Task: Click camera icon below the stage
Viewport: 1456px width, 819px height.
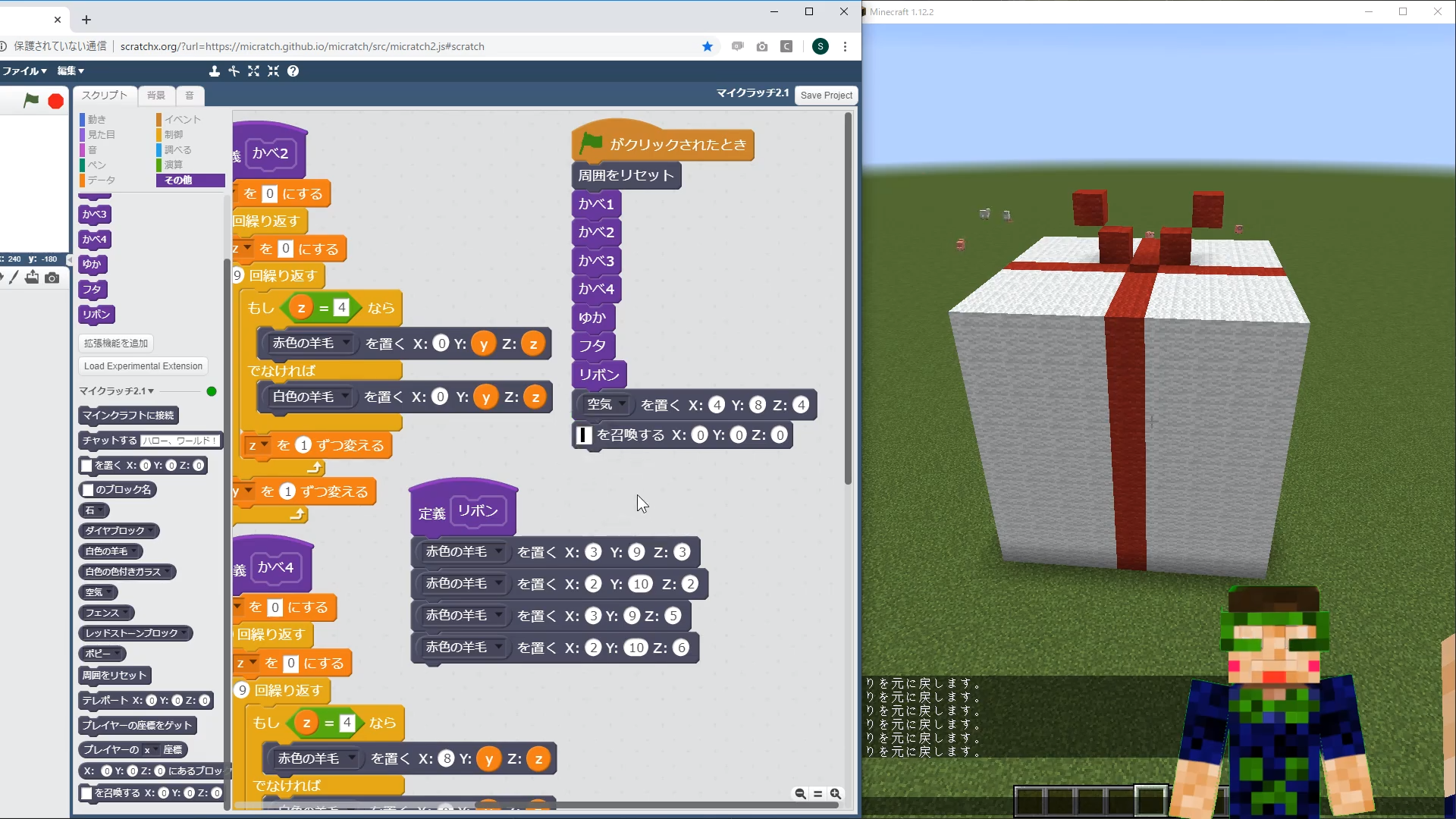Action: coord(52,278)
